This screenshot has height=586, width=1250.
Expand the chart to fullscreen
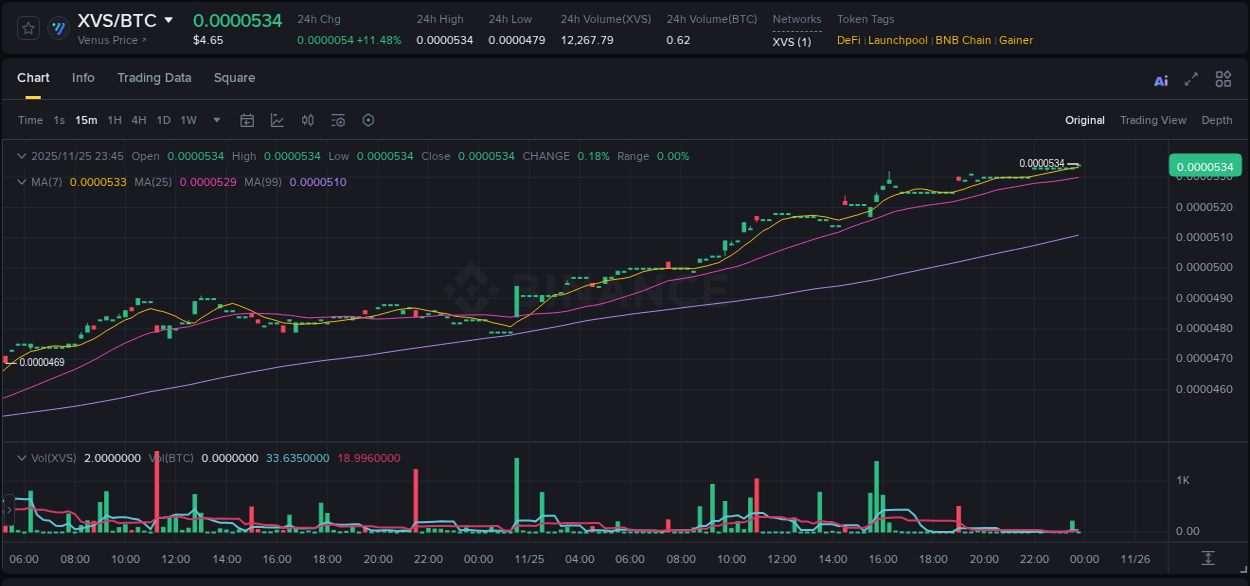coord(1191,79)
